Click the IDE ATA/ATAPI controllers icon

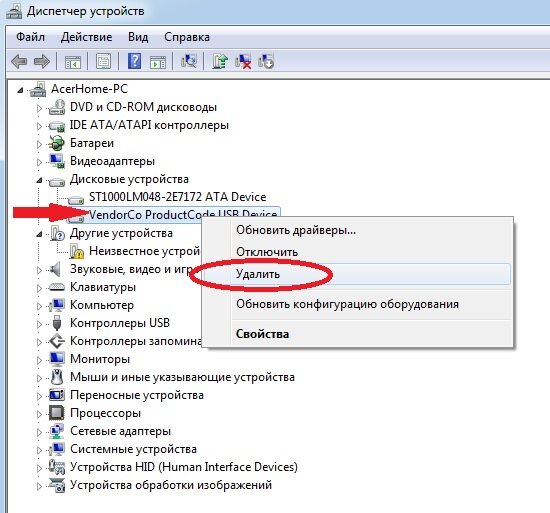pyautogui.click(x=57, y=126)
